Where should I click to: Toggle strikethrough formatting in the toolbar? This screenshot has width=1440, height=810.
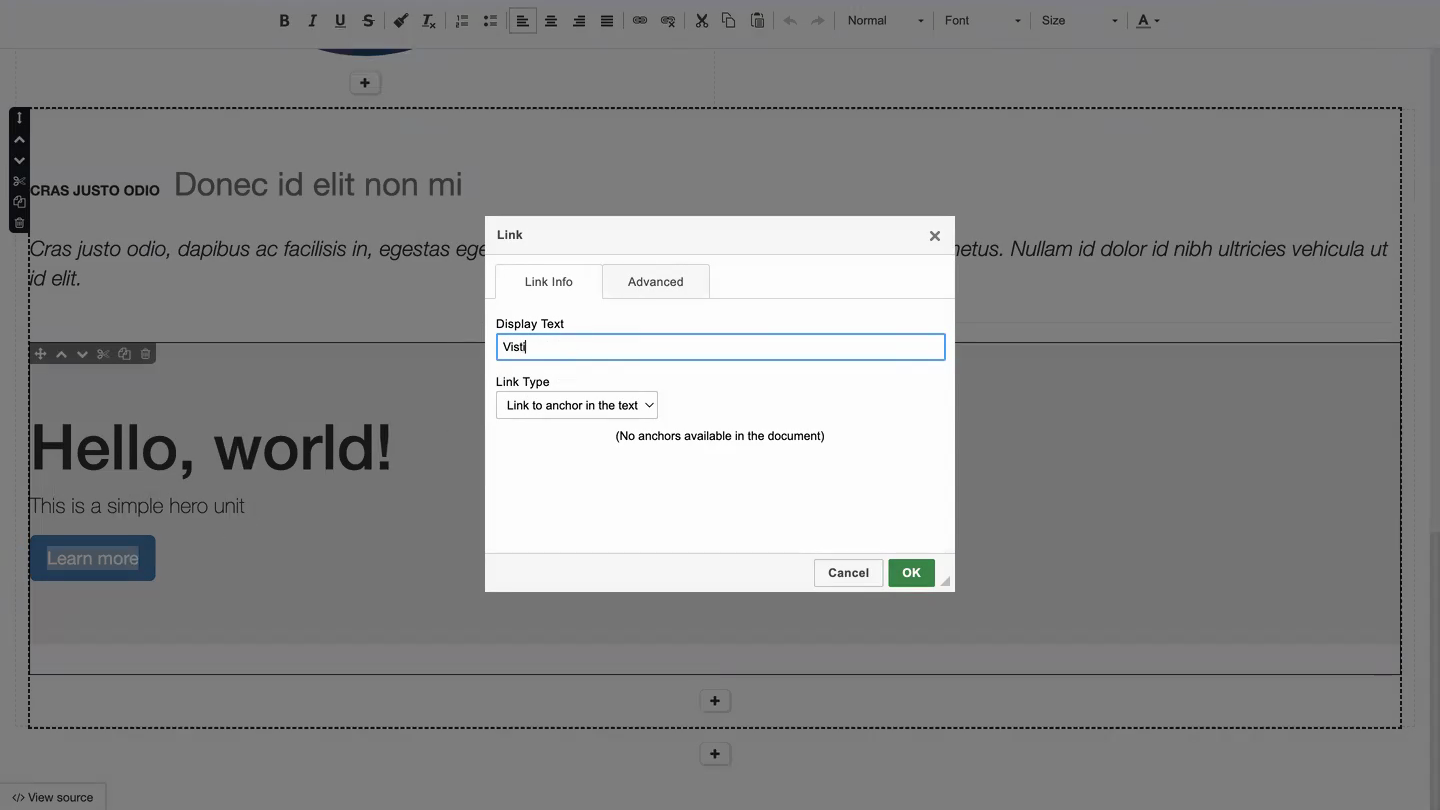(x=368, y=21)
